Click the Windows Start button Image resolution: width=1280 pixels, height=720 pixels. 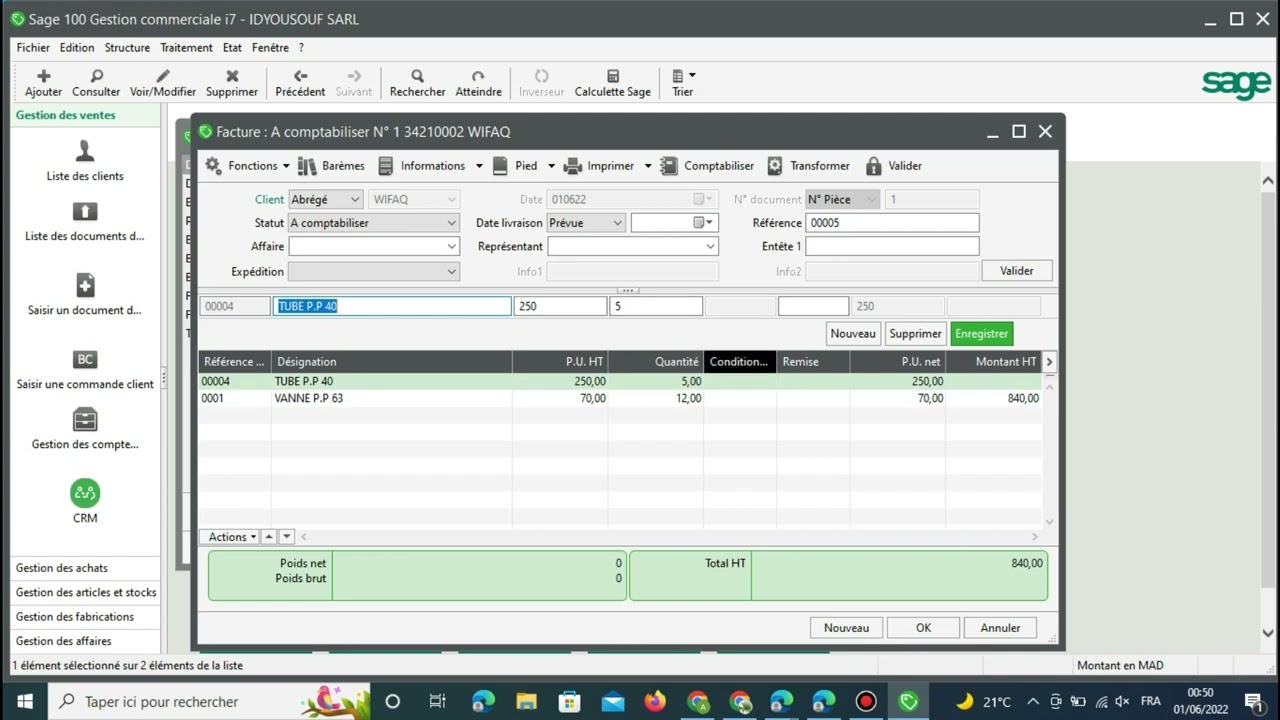point(24,701)
